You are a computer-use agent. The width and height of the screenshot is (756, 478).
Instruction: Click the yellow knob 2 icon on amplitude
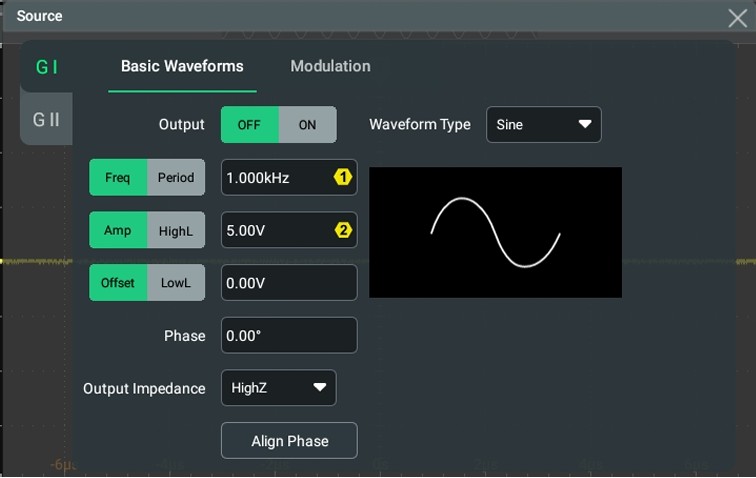[342, 230]
